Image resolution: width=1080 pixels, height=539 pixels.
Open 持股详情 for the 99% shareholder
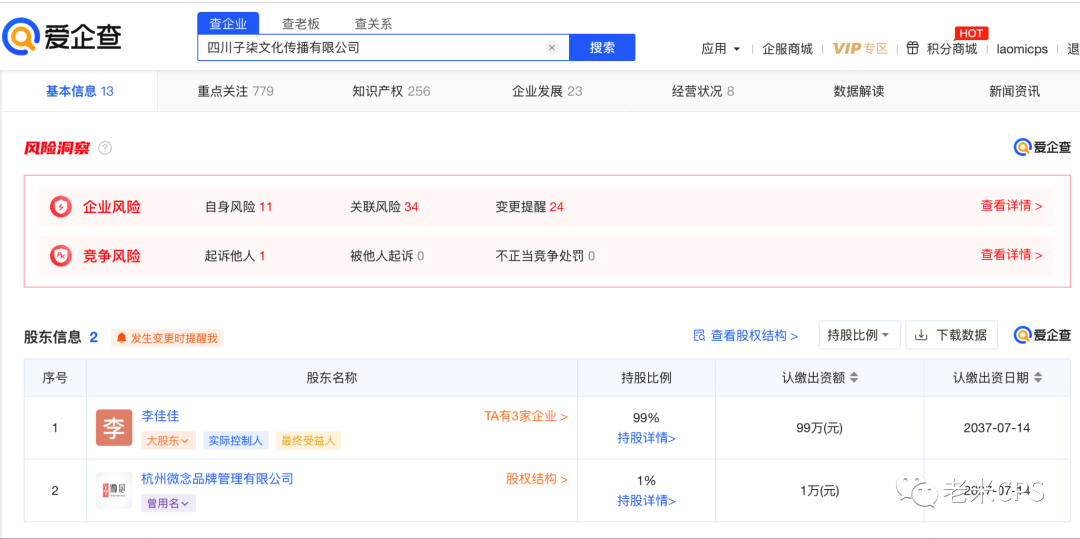click(x=646, y=438)
